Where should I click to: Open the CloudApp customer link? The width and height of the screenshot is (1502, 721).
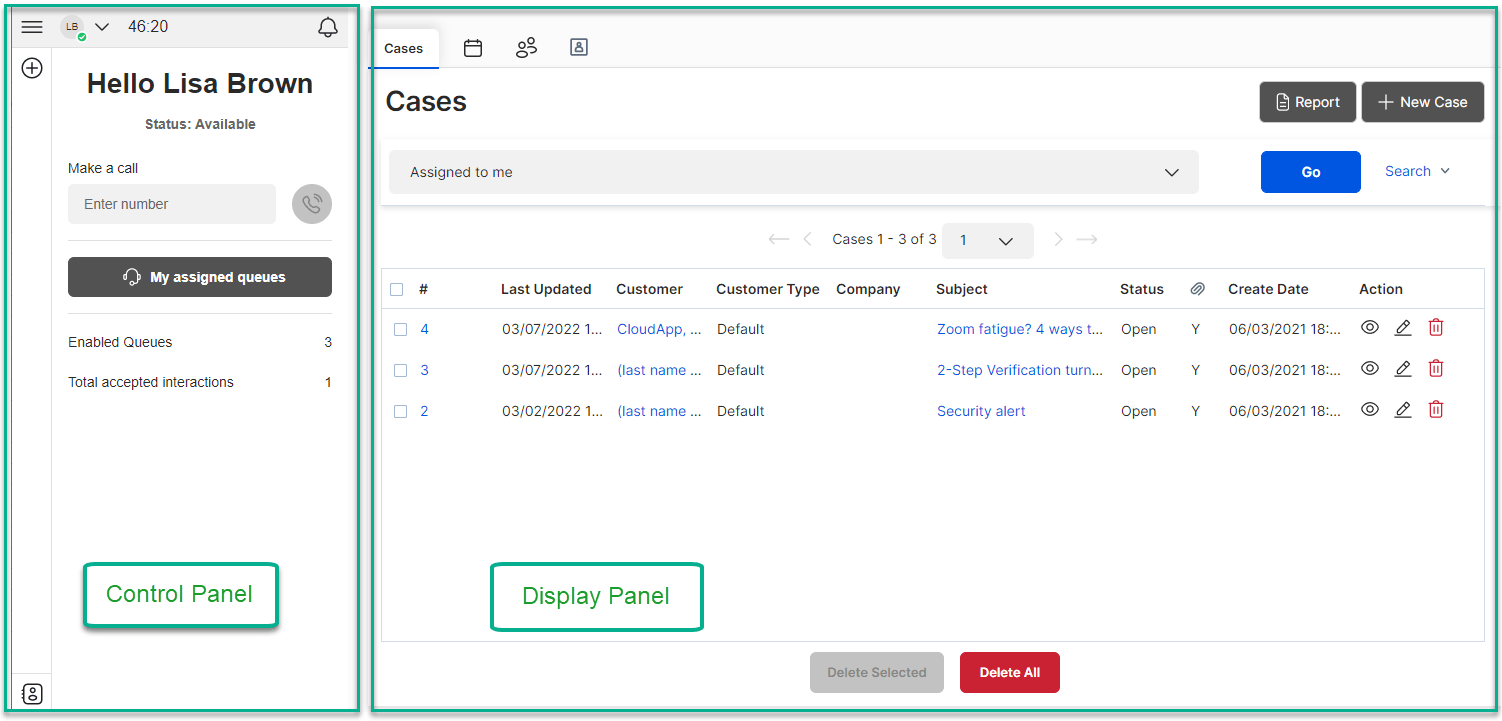659,329
